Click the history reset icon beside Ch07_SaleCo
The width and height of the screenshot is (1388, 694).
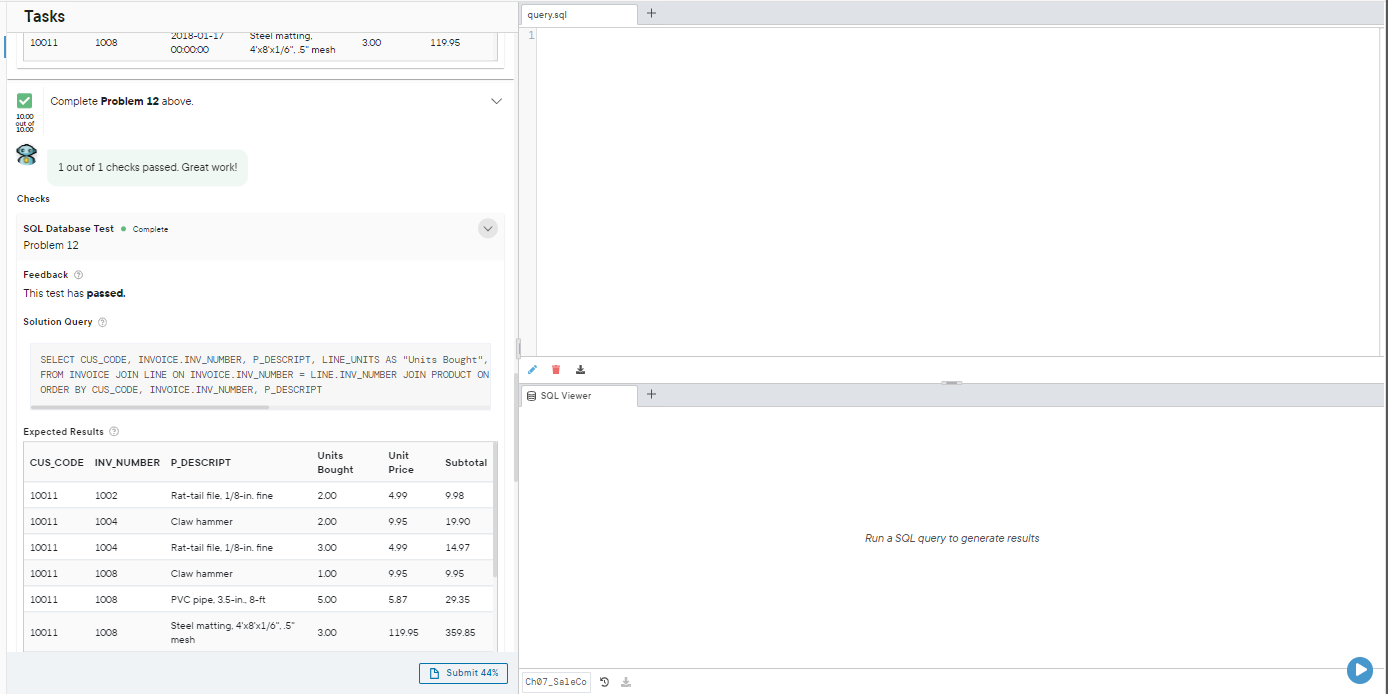point(605,682)
